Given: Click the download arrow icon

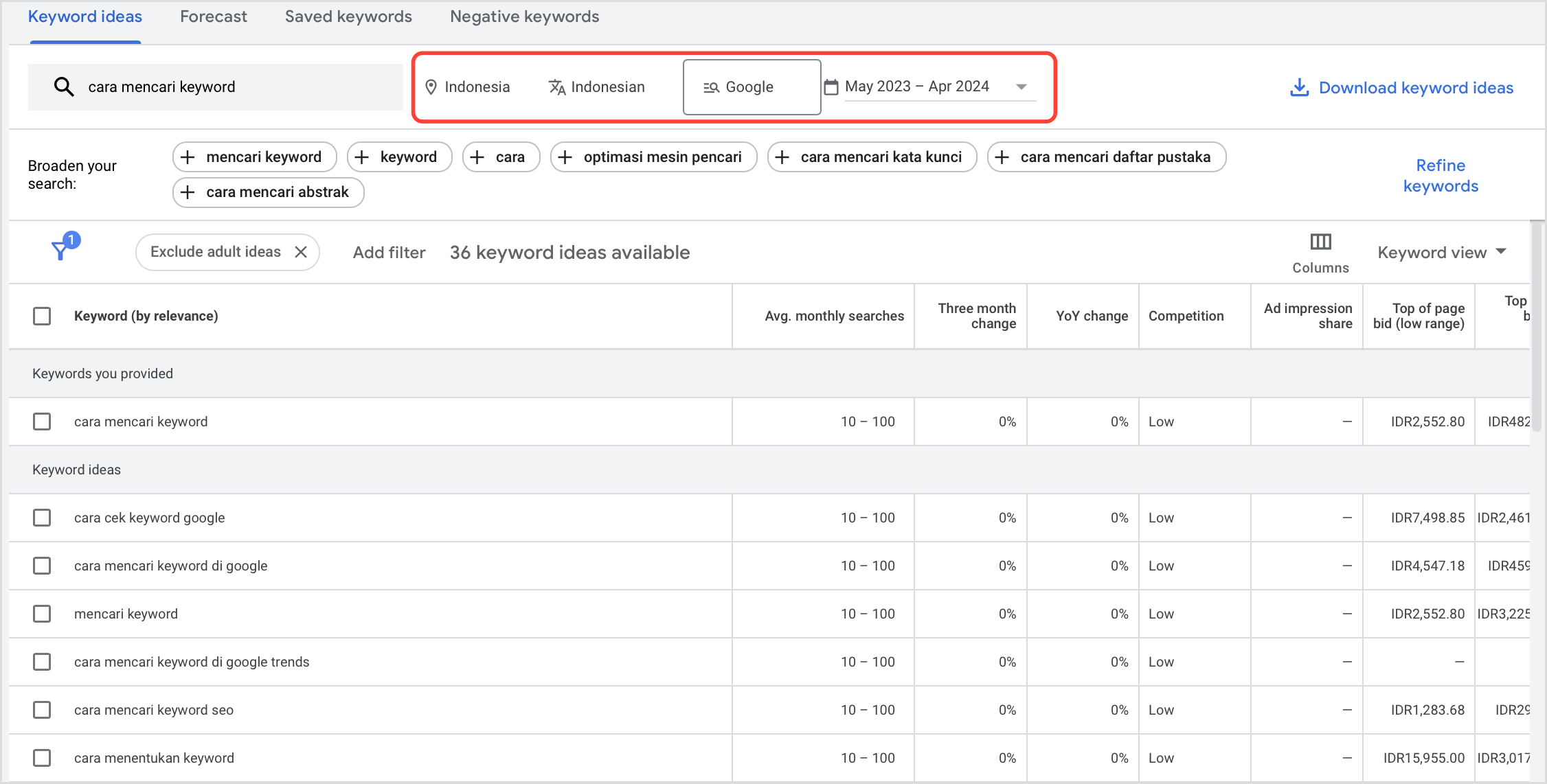Looking at the screenshot, I should pos(1299,88).
